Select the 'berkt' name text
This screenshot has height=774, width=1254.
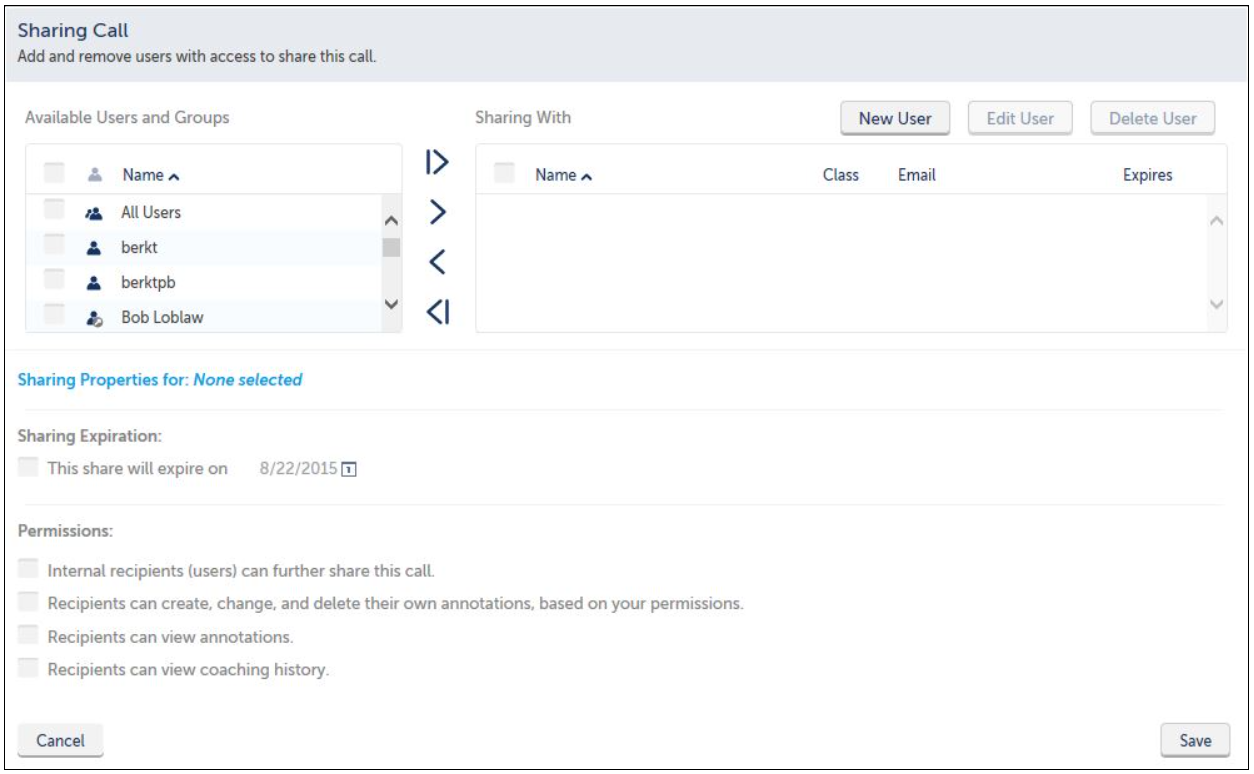pos(140,247)
